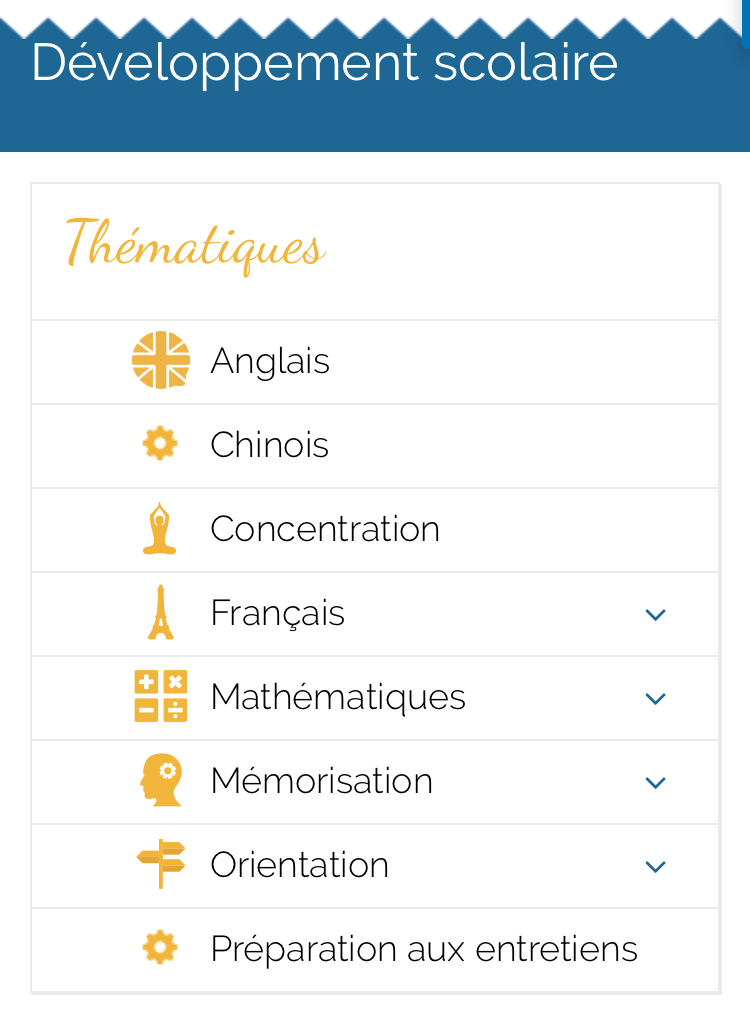Screen dimensions: 750x1020
Task: Select the meditation icon for Concentration
Action: pyautogui.click(x=160, y=529)
